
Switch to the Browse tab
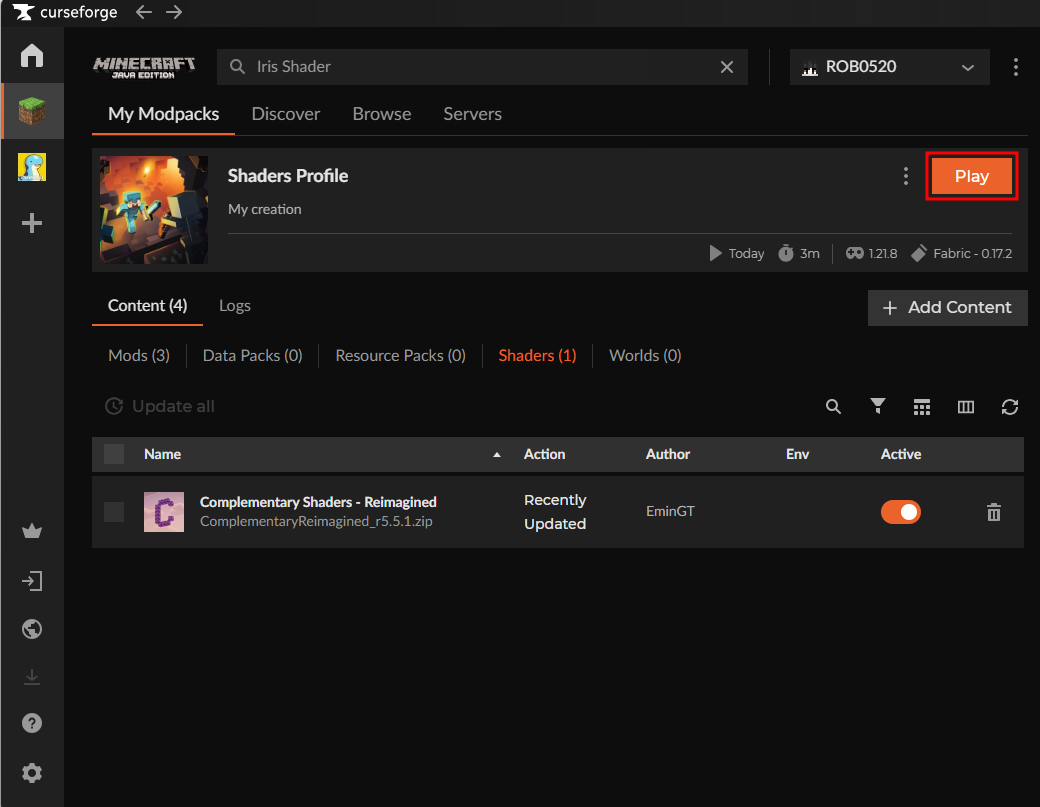pyautogui.click(x=382, y=114)
